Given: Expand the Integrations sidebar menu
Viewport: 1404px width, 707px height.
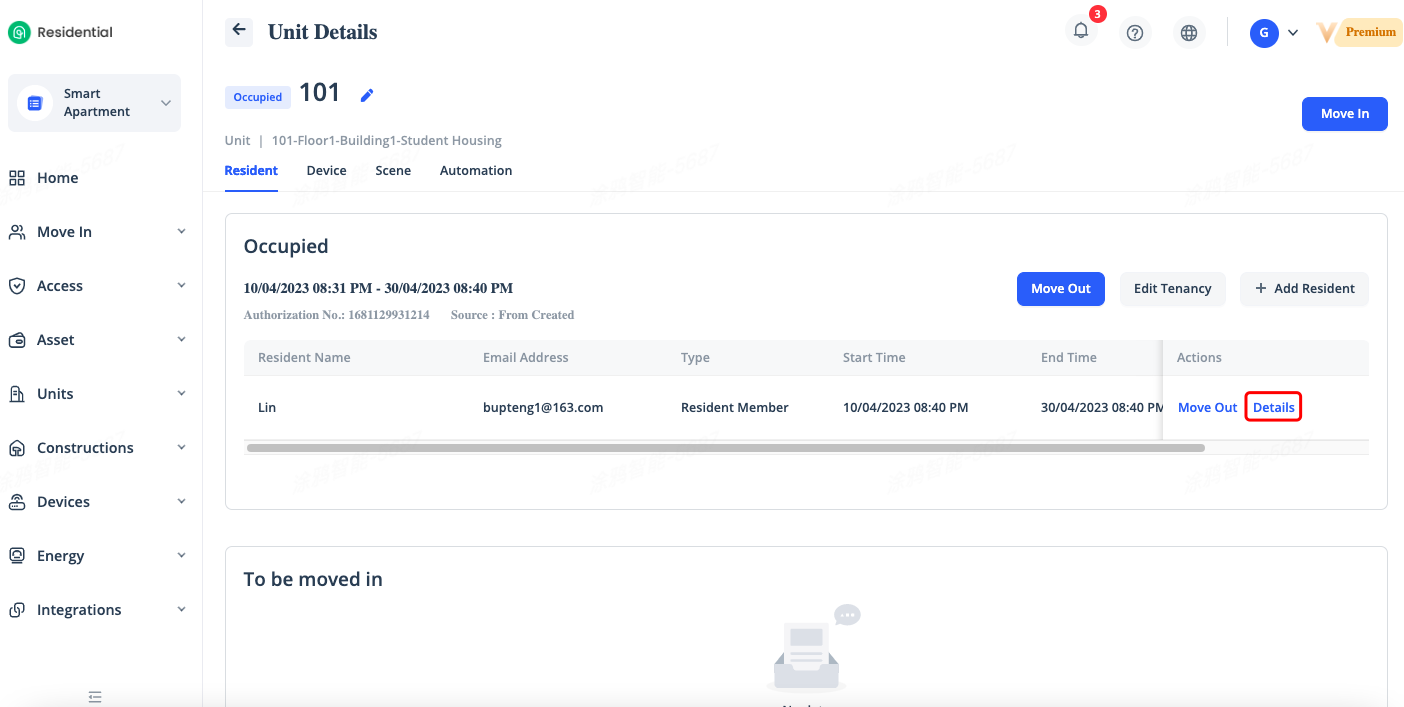Looking at the screenshot, I should [x=95, y=610].
